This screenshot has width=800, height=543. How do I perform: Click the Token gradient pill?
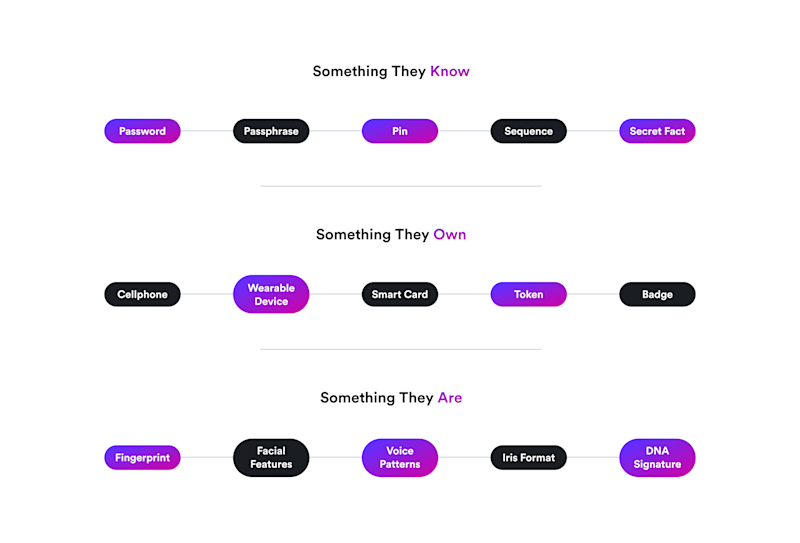pyautogui.click(x=528, y=294)
